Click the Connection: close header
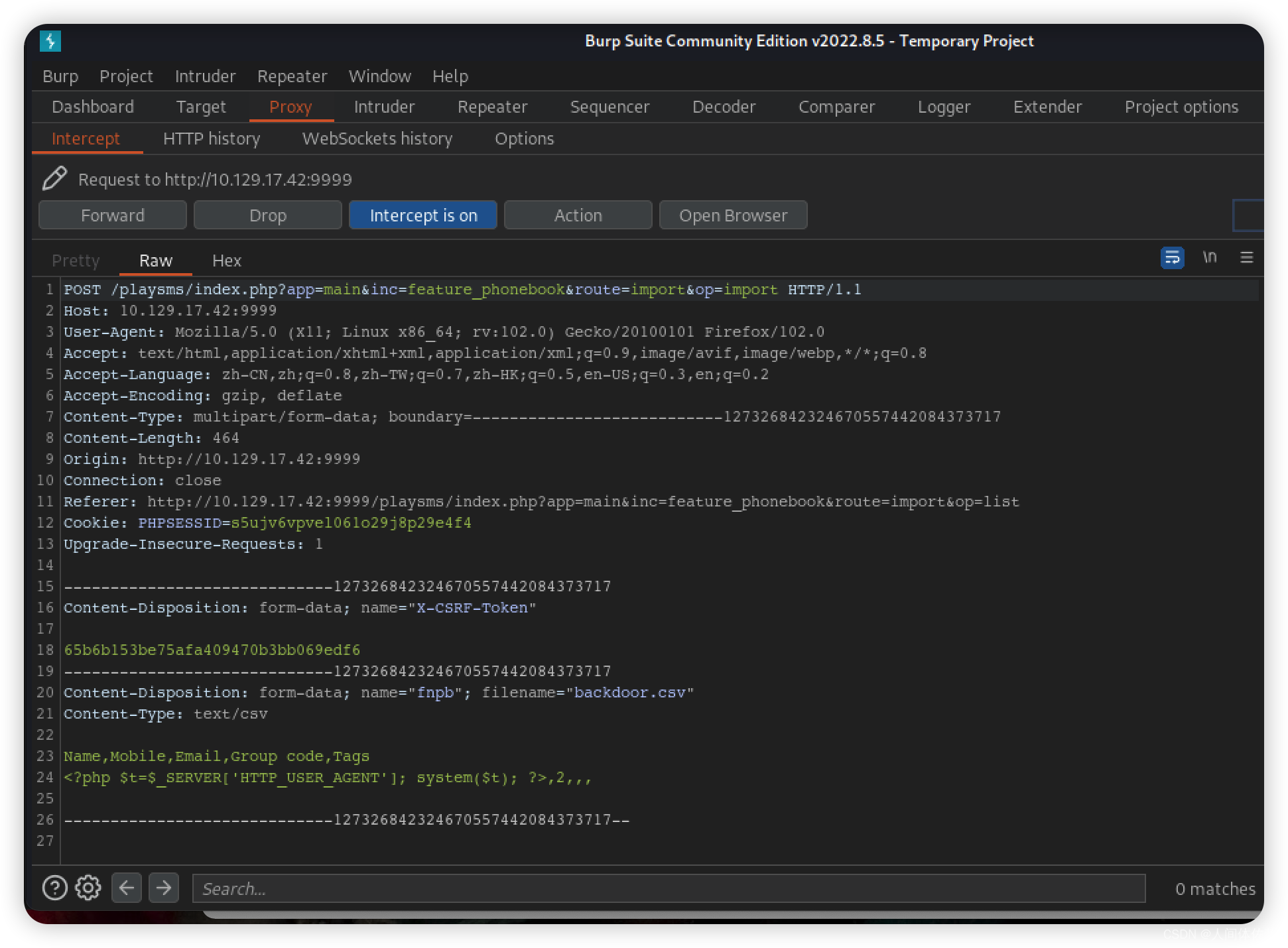The image size is (1288, 948). click(142, 481)
